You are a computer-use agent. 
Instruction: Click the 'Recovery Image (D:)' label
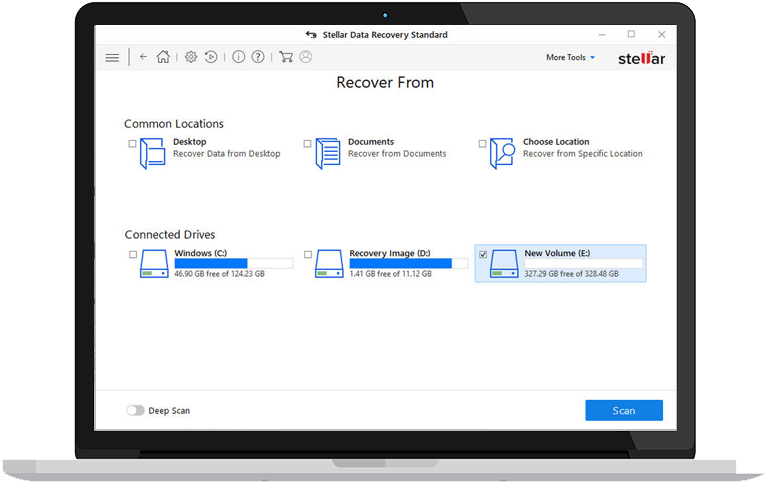pos(389,253)
